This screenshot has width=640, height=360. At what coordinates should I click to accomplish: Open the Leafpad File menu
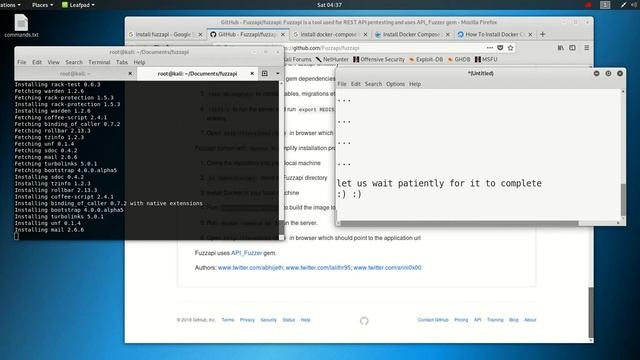click(342, 84)
